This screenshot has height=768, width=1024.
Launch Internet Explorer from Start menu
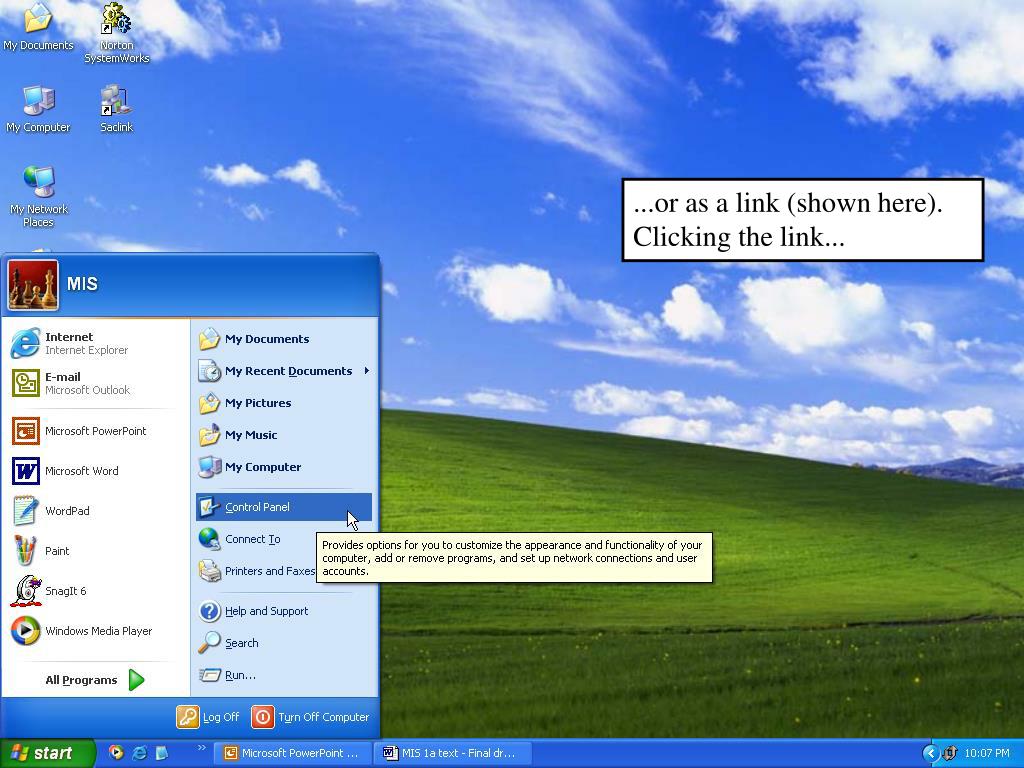point(95,343)
